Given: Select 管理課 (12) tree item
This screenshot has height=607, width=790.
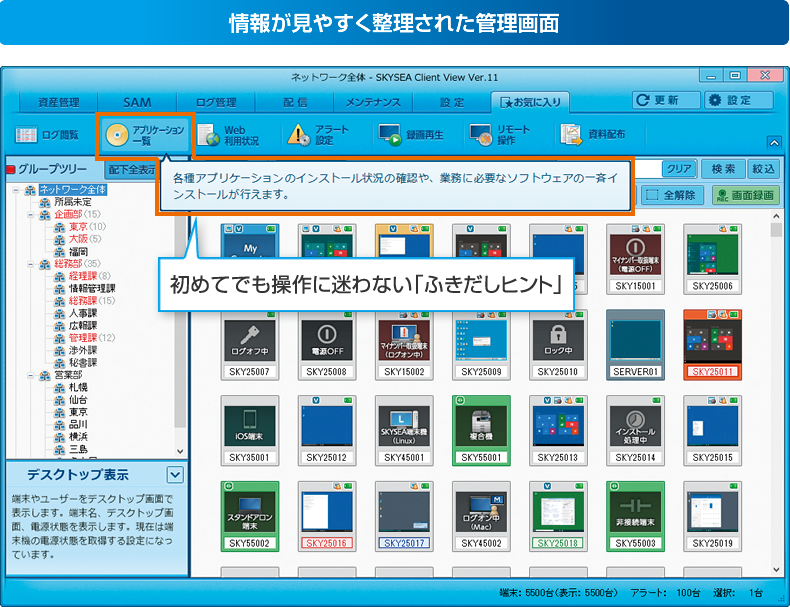Looking at the screenshot, I should (x=92, y=338).
